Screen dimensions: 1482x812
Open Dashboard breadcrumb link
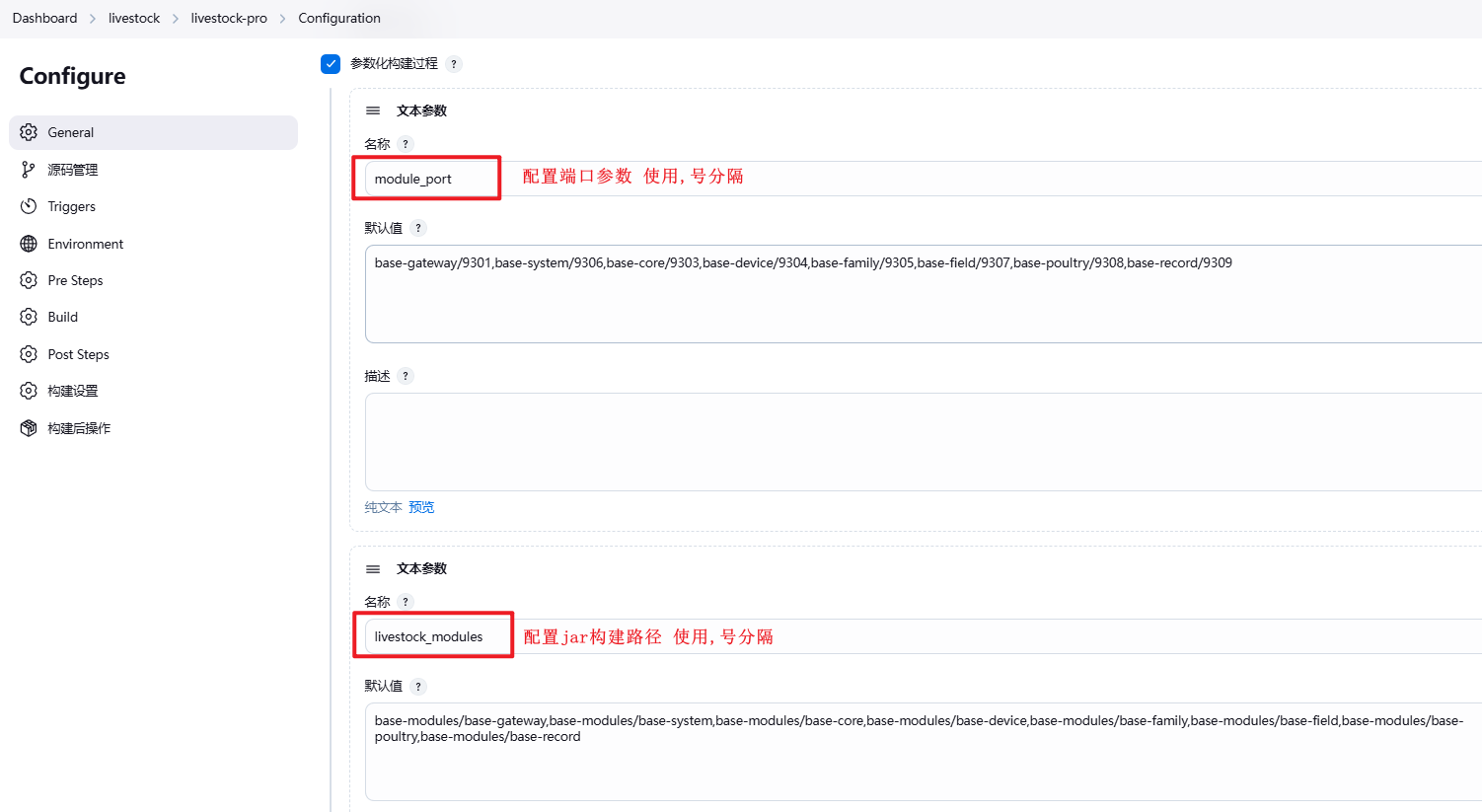[x=44, y=19]
